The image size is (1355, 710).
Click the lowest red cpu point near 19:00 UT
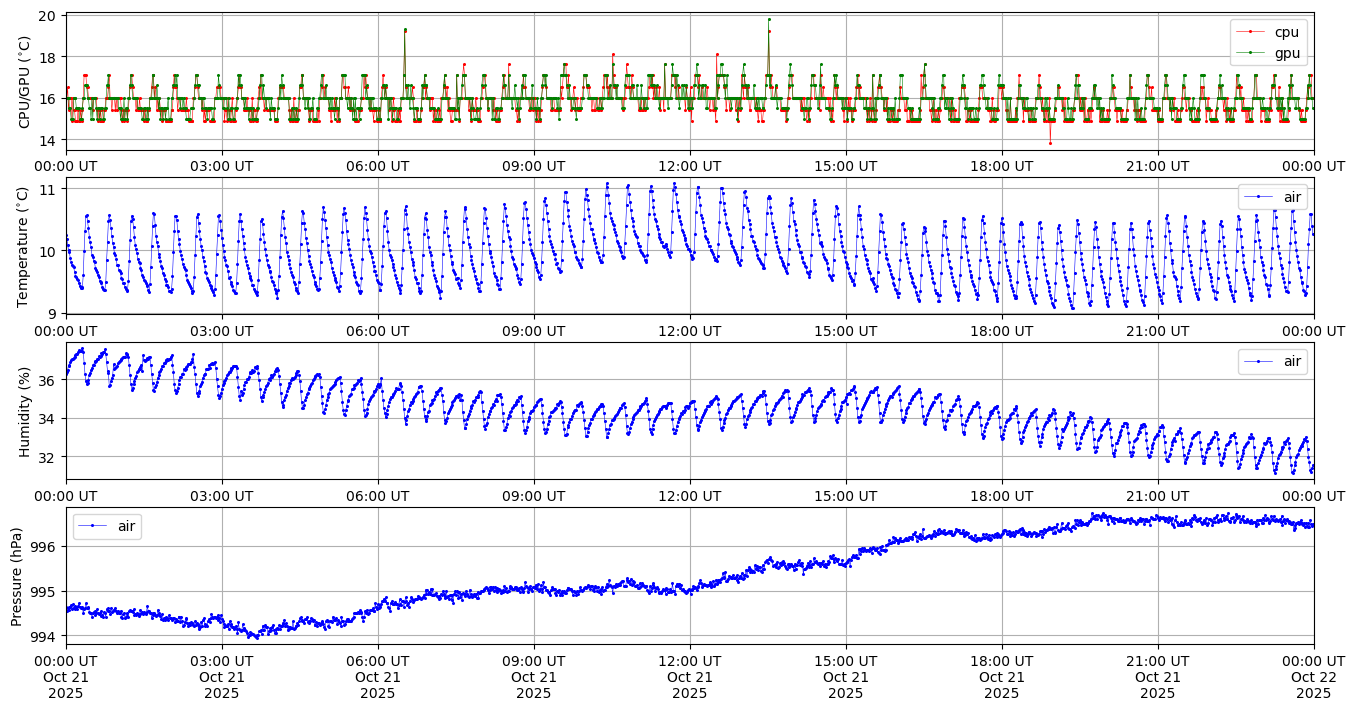pyautogui.click(x=1050, y=143)
